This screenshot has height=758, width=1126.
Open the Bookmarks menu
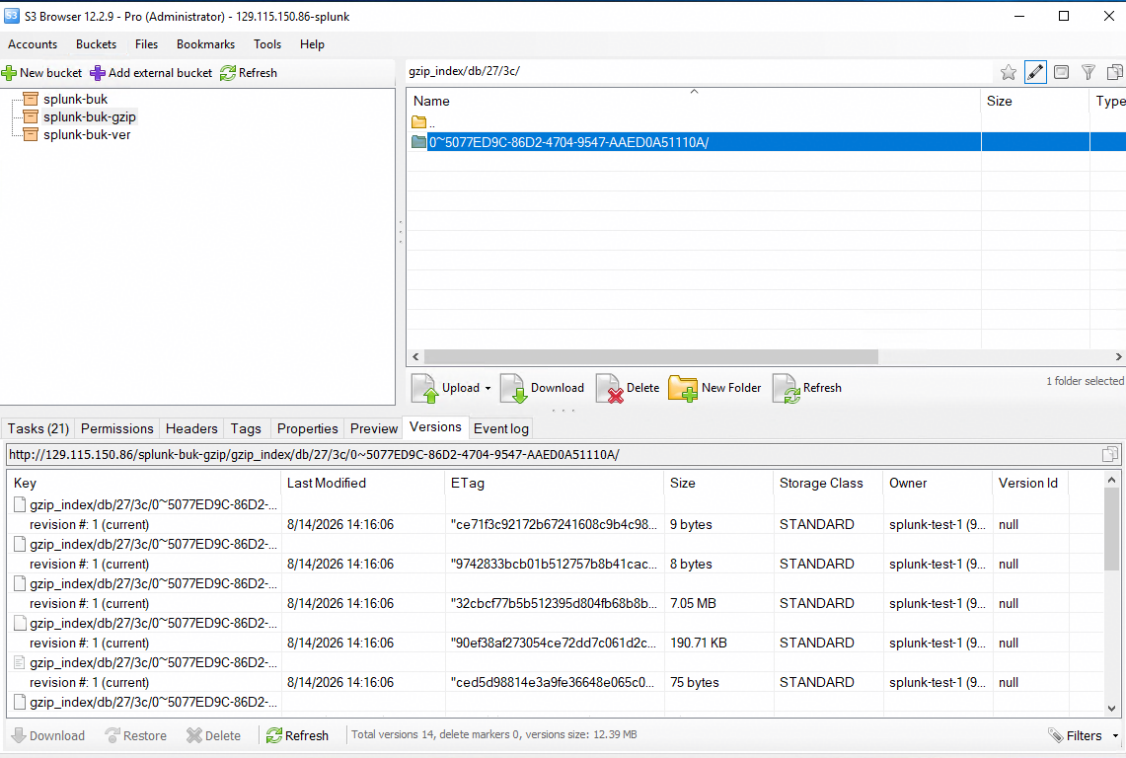point(205,45)
